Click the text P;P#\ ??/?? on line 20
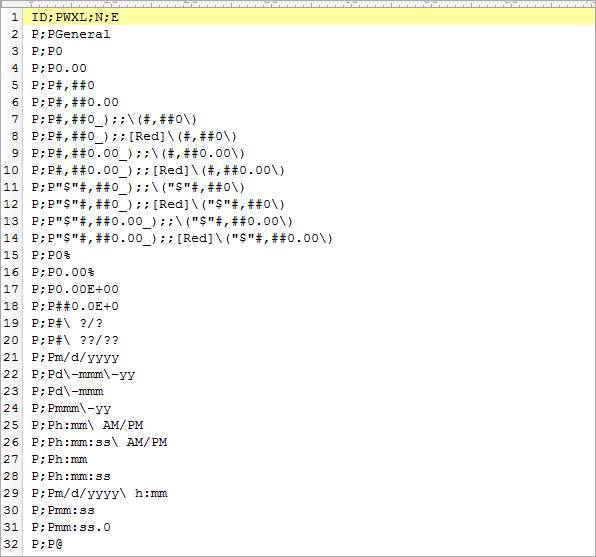The width and height of the screenshot is (596, 557). tap(75, 340)
